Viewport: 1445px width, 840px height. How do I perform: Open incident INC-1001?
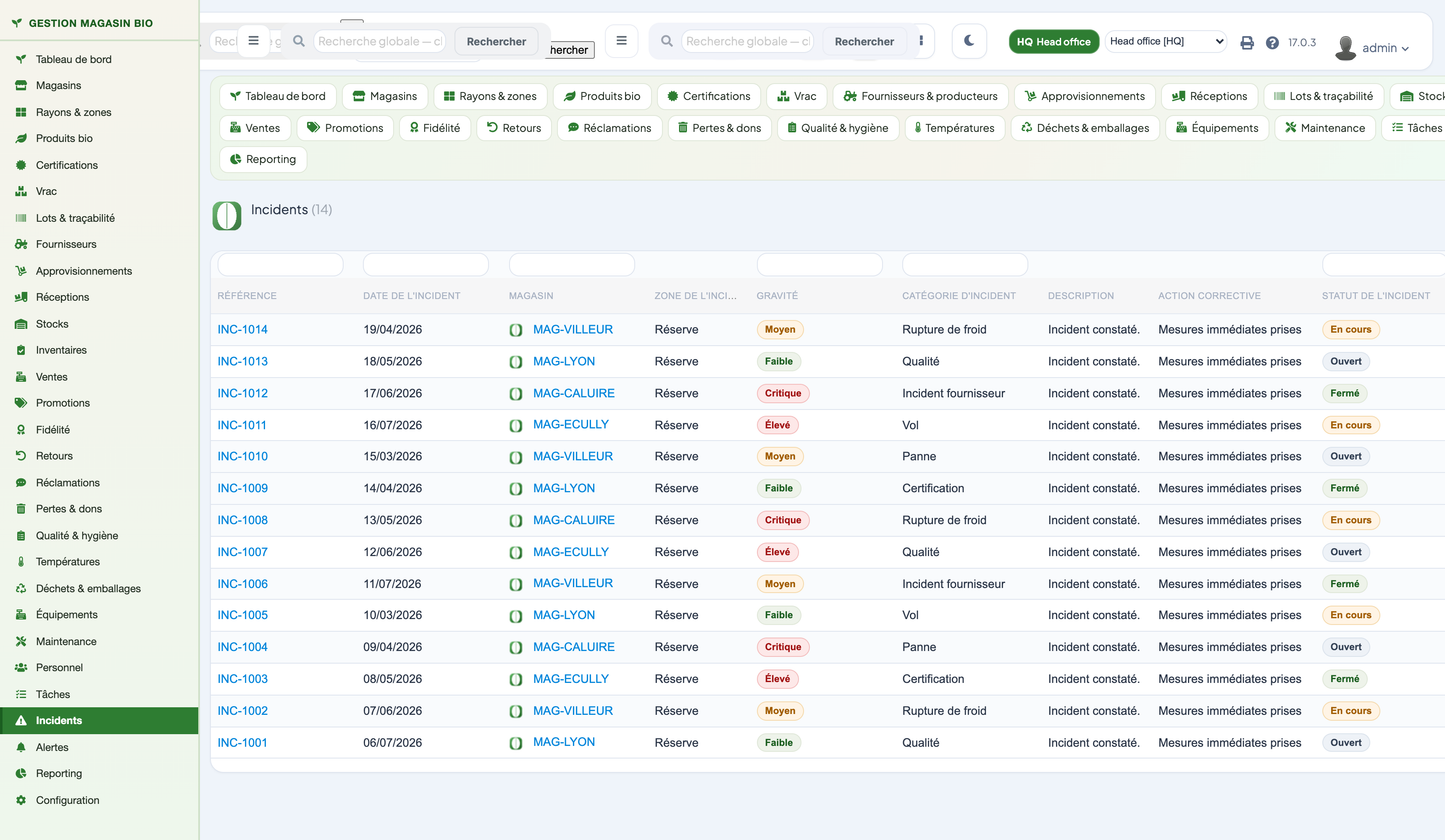pos(243,743)
